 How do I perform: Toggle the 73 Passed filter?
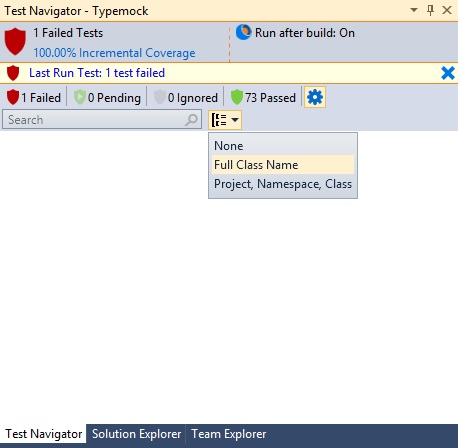pos(263,97)
